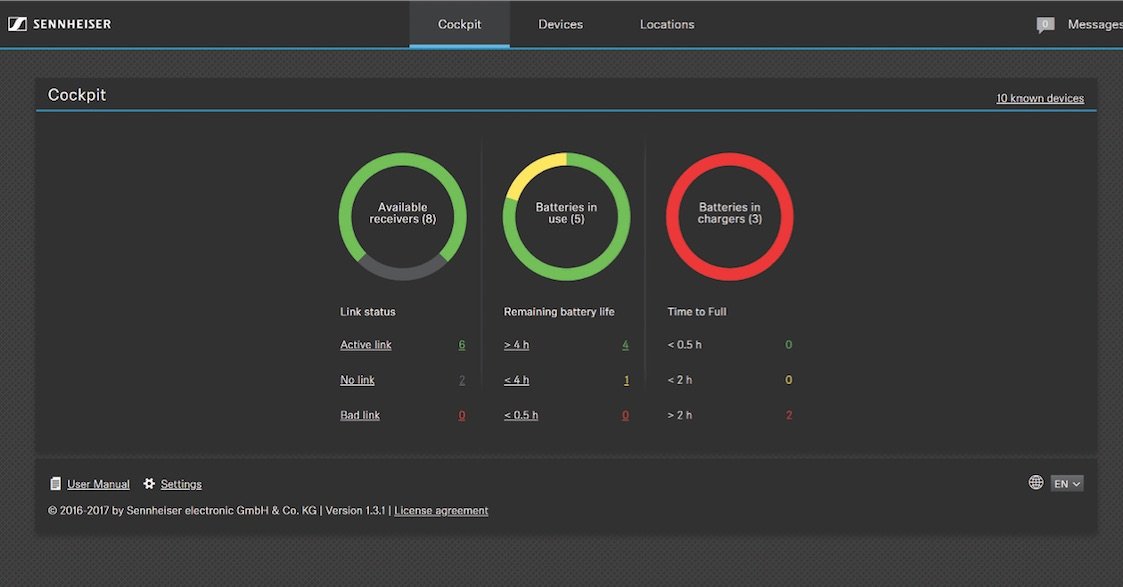Click the Sennheiser logo
This screenshot has width=1123, height=587.
(59, 24)
